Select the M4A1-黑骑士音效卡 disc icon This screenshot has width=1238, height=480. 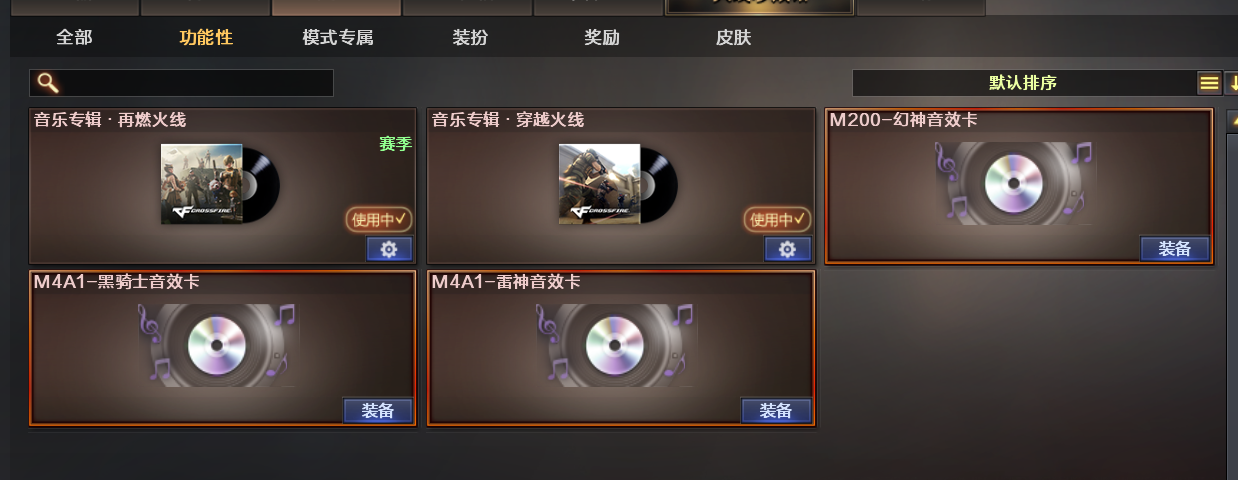[217, 345]
